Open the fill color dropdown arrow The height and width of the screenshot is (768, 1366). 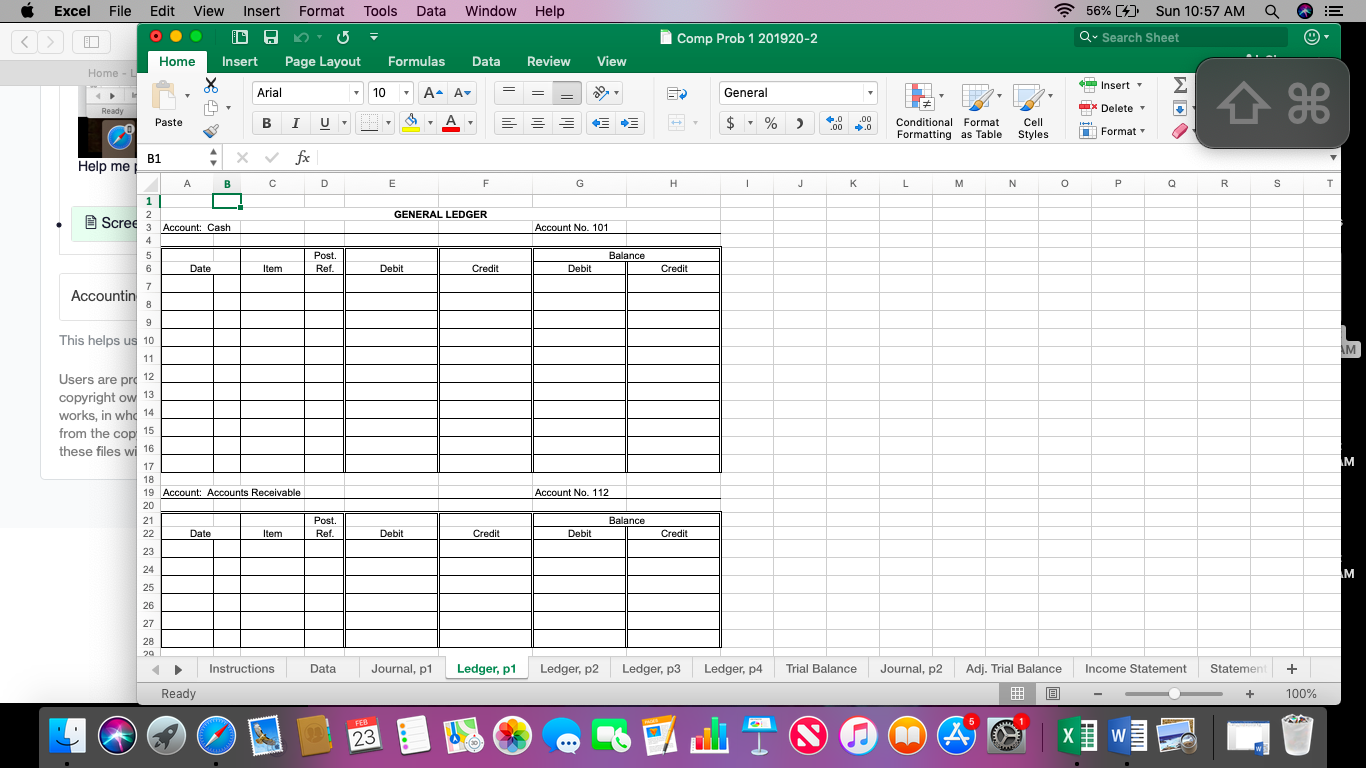click(428, 122)
